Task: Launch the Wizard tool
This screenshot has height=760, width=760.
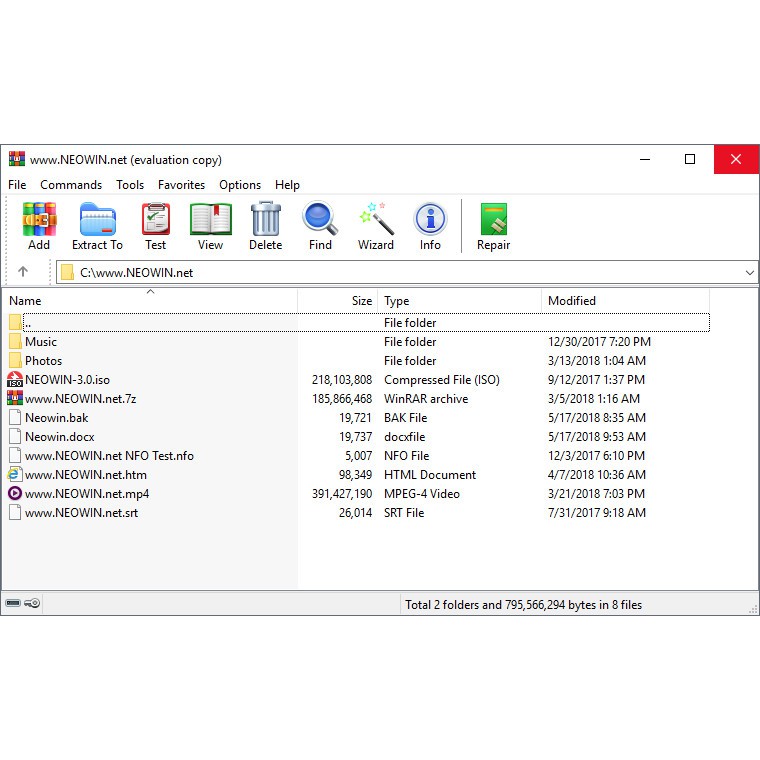Action: click(376, 225)
